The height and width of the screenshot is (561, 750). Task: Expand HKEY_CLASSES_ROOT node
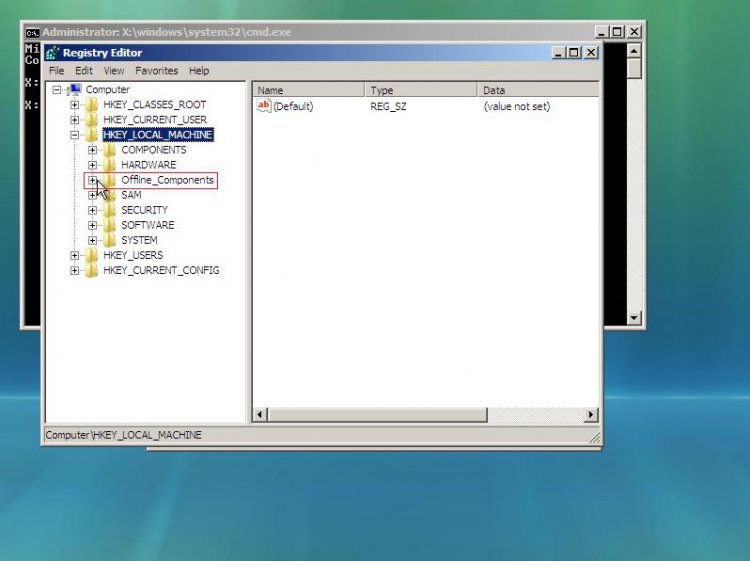75,105
